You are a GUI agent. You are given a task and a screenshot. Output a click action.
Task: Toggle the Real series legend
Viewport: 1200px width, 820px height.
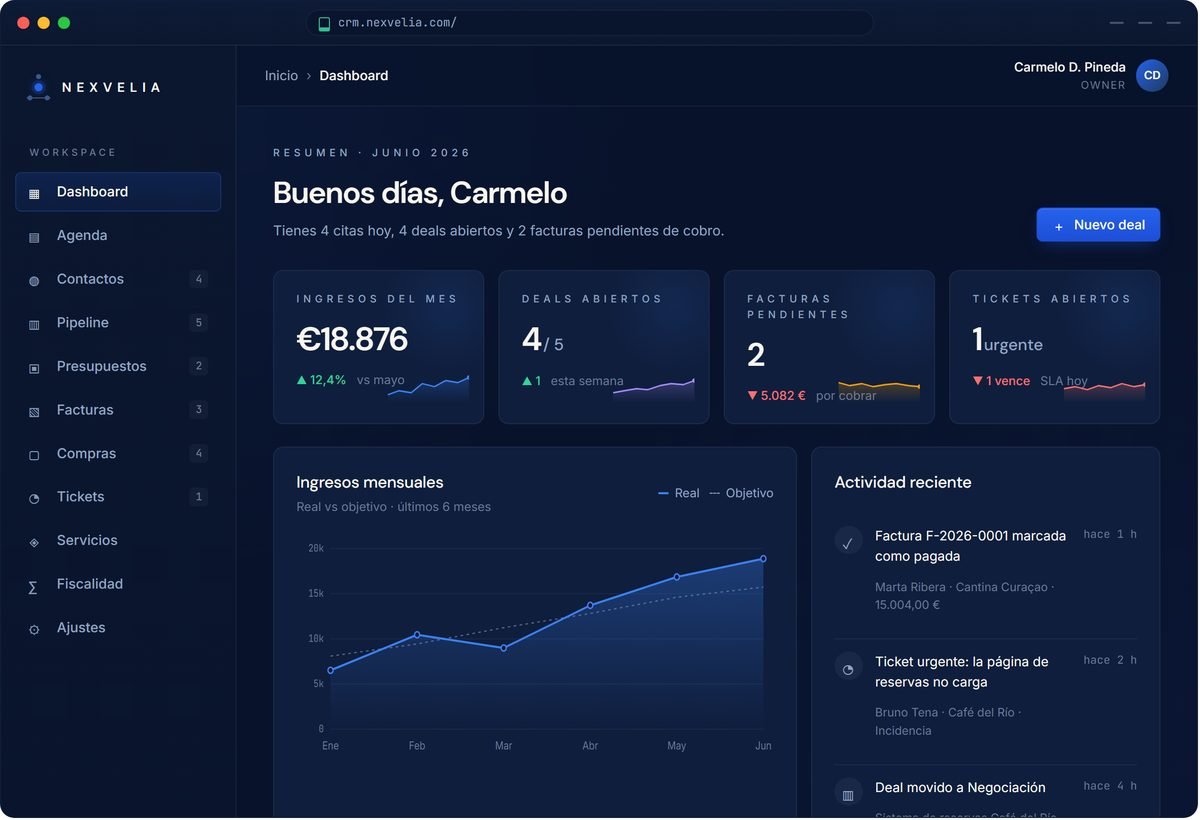click(679, 493)
